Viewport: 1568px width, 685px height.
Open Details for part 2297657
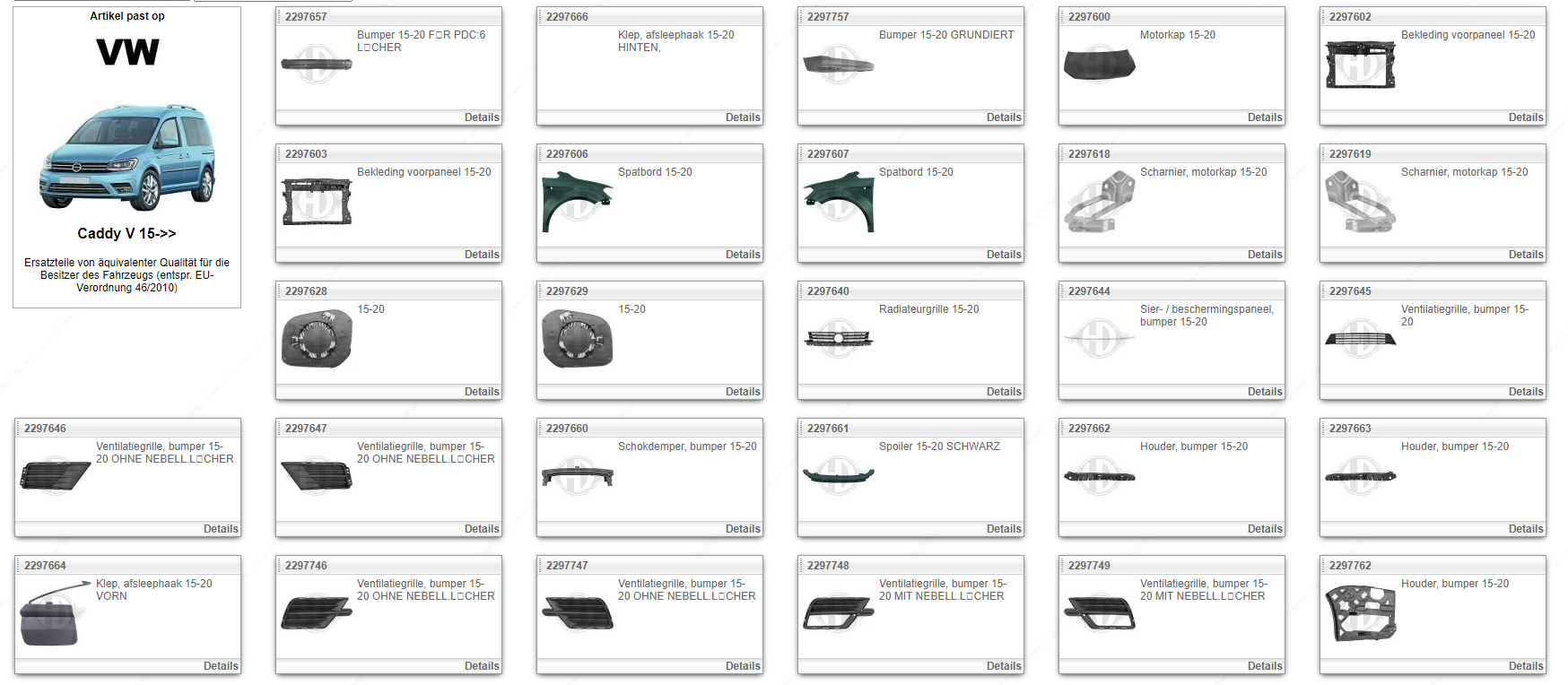[x=482, y=117]
